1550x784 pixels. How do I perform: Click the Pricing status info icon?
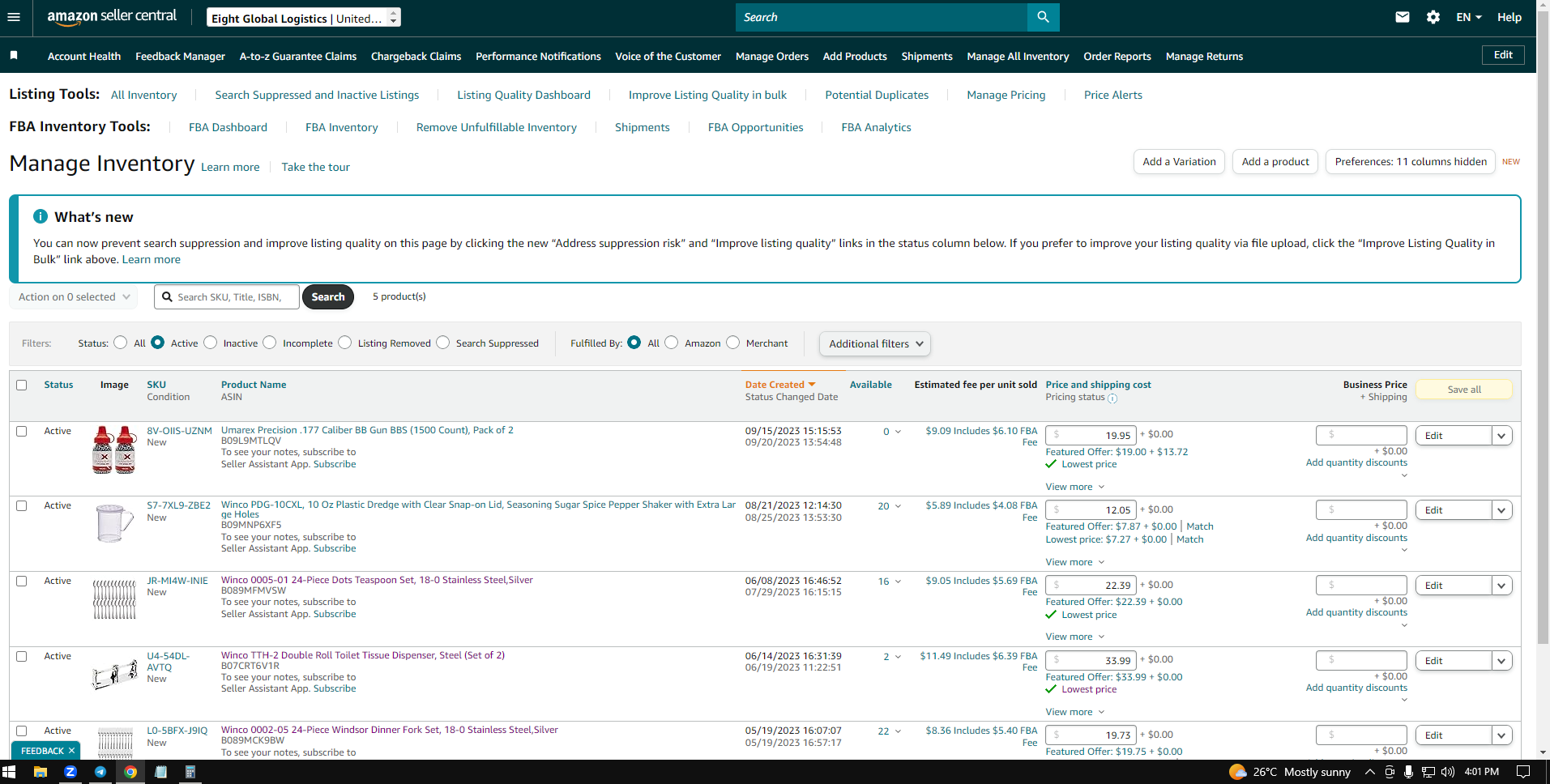coord(1112,398)
